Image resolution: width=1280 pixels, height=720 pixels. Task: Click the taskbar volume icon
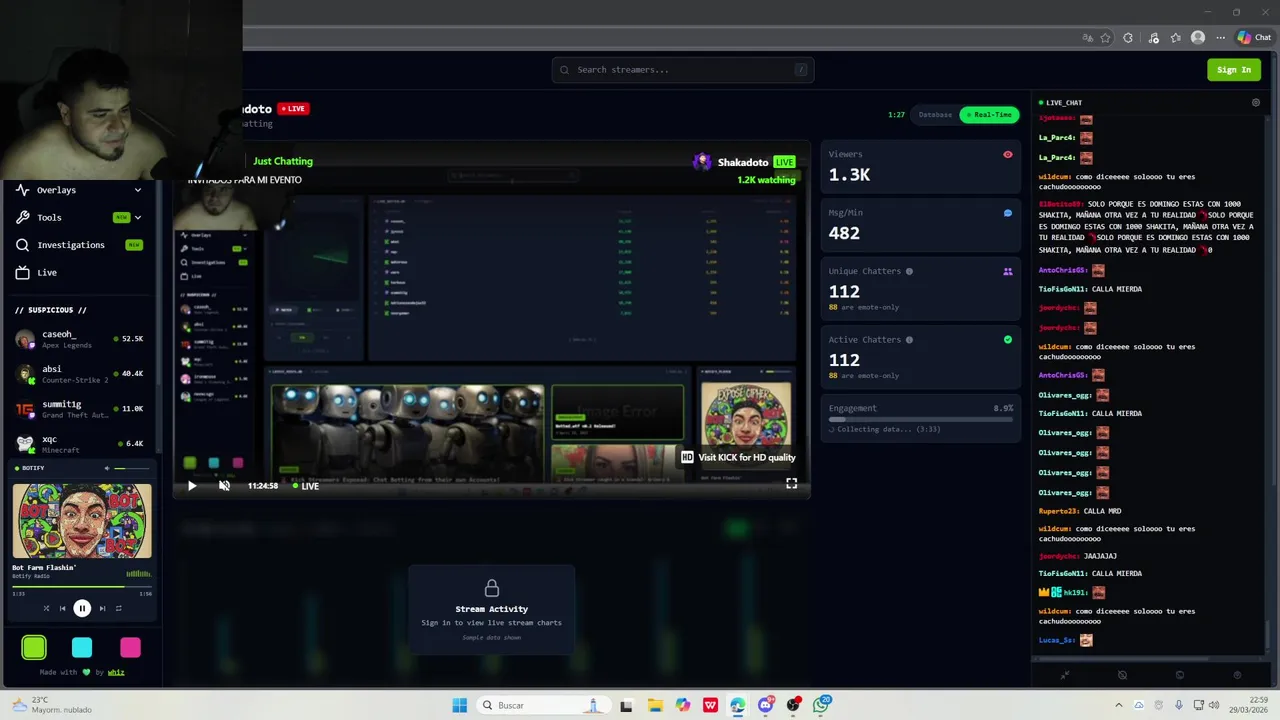(x=1213, y=705)
